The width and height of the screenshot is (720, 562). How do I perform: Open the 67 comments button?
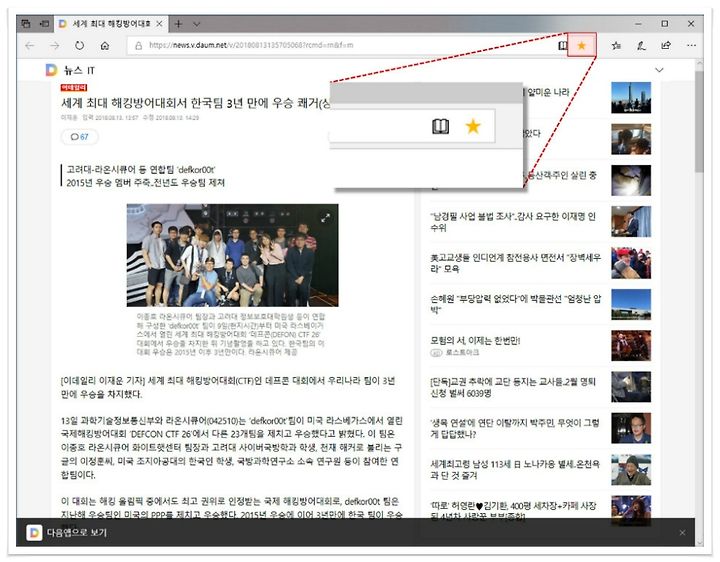point(79,137)
